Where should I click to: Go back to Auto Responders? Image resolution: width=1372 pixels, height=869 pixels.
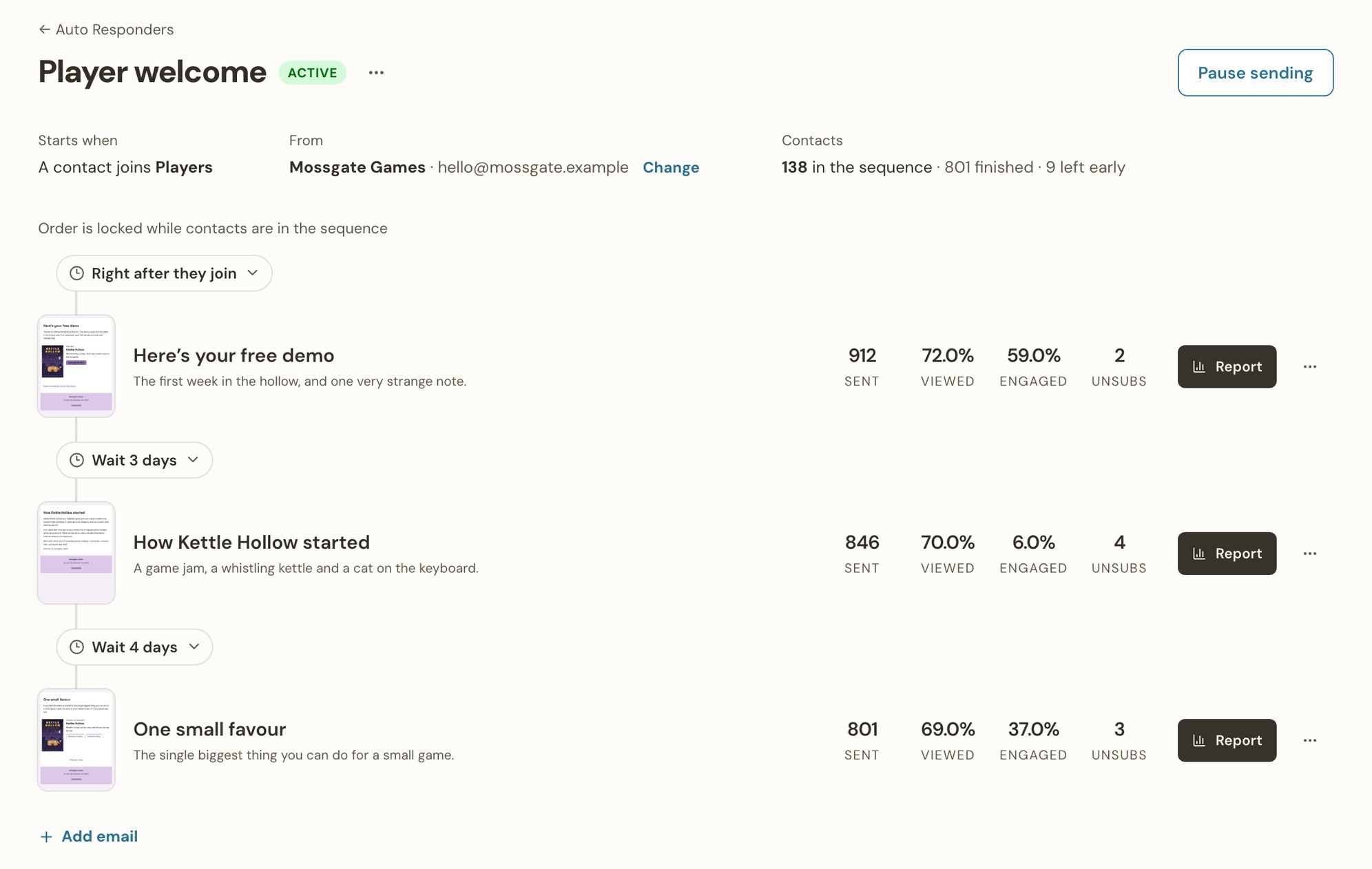tap(106, 30)
